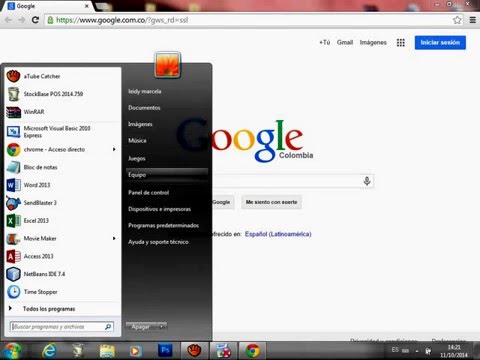
Task: Open Windows Media Player from taskbar
Action: tap(135, 351)
